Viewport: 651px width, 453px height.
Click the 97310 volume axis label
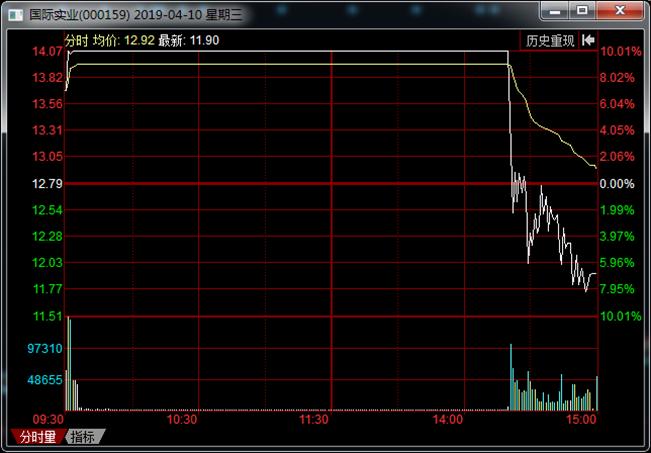pyautogui.click(x=45, y=348)
